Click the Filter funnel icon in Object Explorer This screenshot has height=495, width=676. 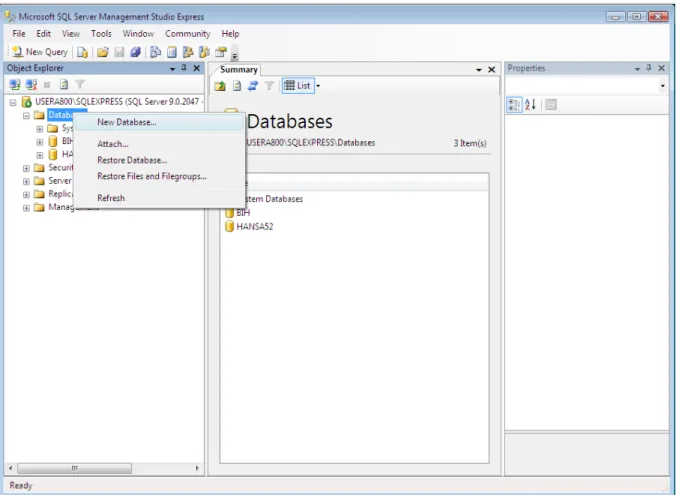[80, 85]
